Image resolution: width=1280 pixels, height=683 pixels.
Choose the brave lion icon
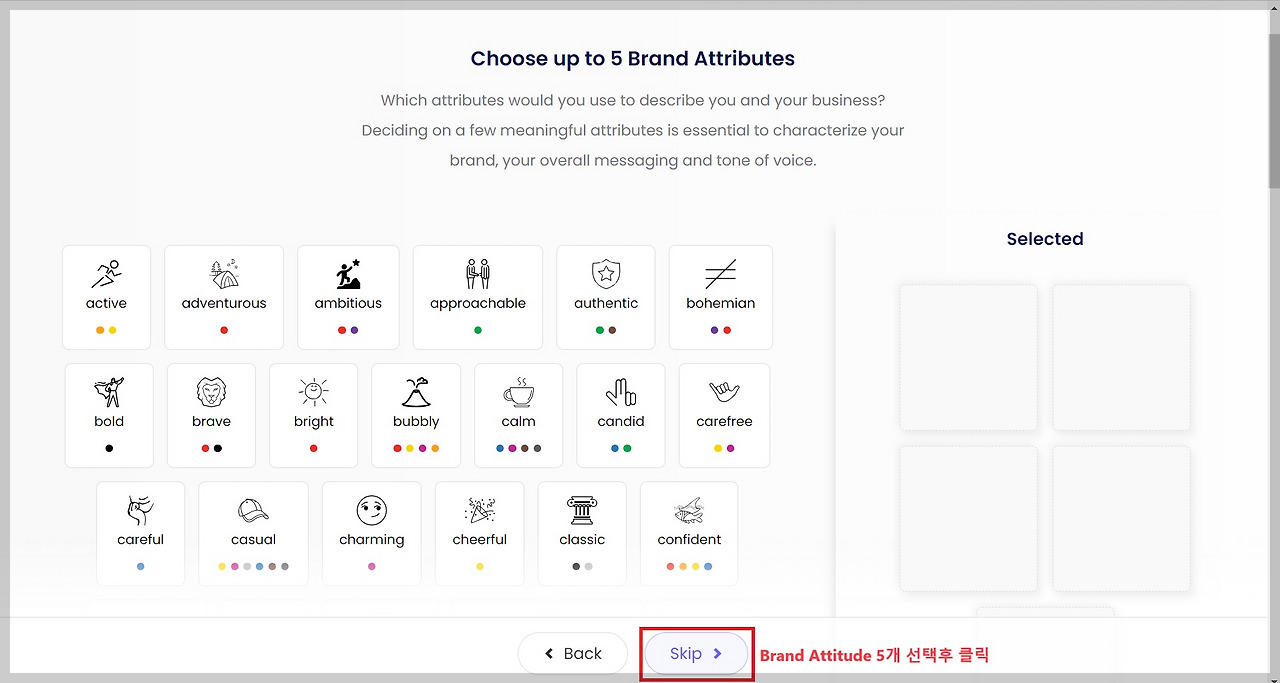[x=211, y=391]
